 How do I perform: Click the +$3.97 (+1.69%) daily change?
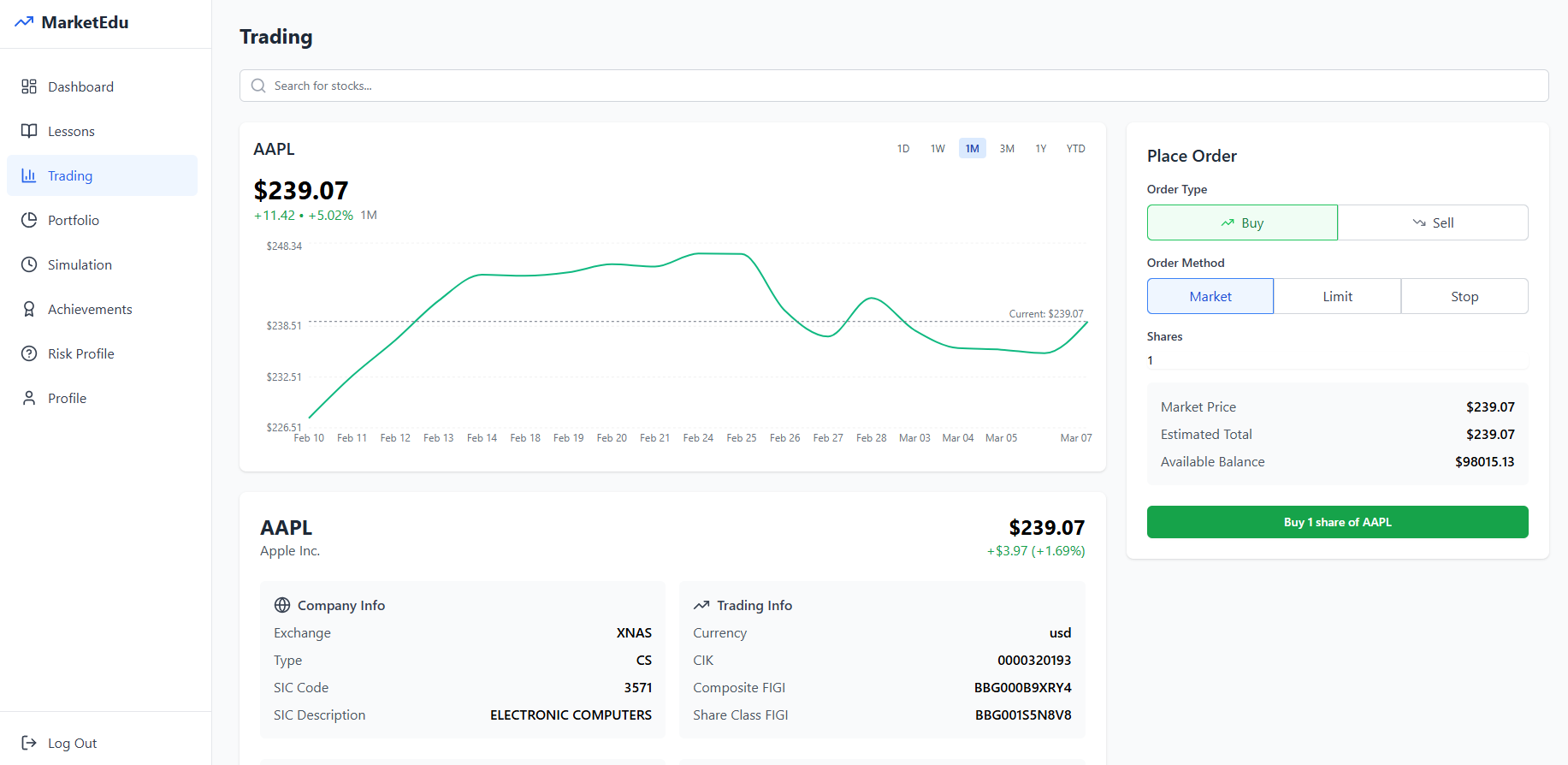[x=1036, y=551]
